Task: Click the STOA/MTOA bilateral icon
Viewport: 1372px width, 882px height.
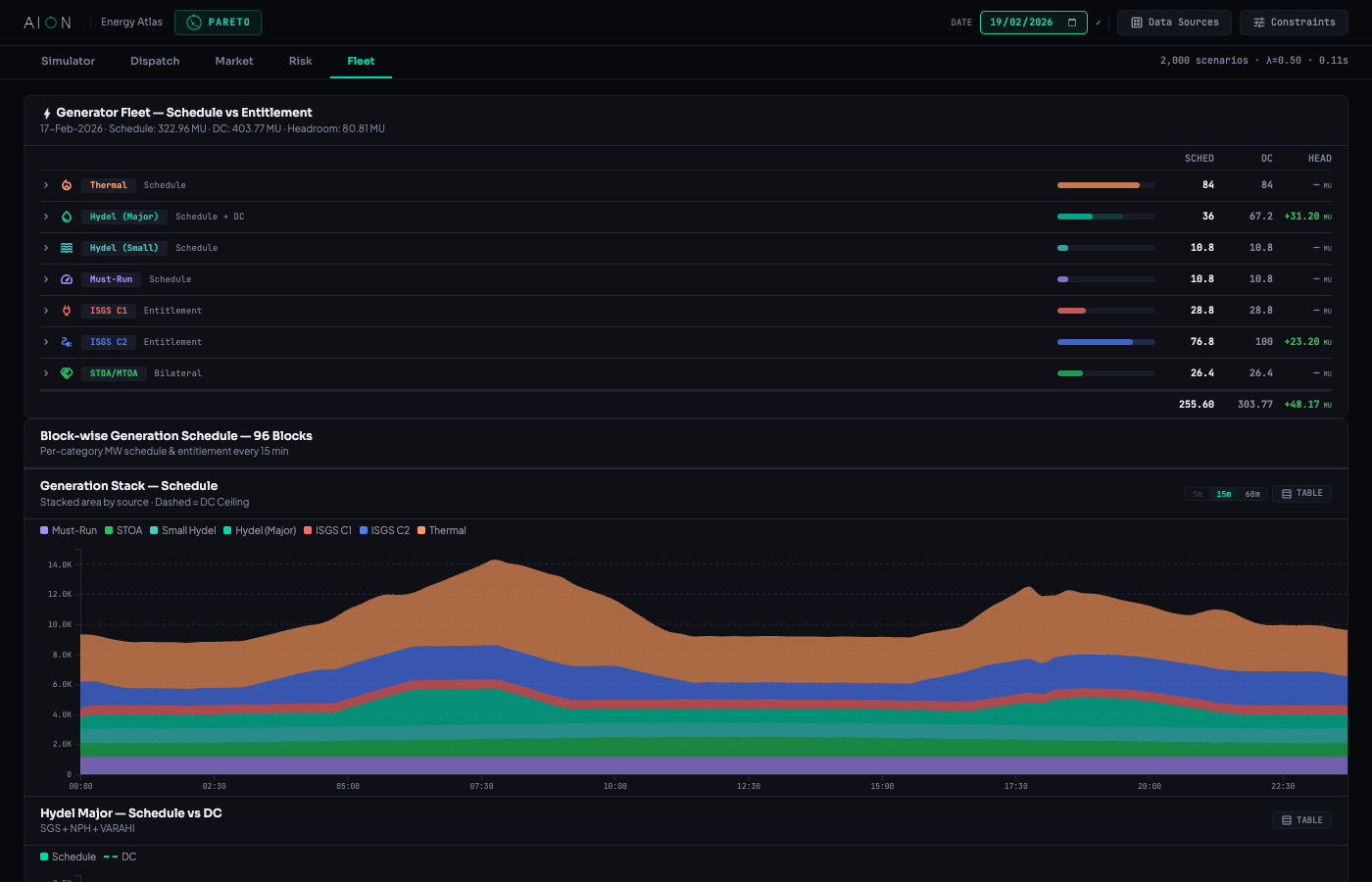Action: (x=65, y=372)
